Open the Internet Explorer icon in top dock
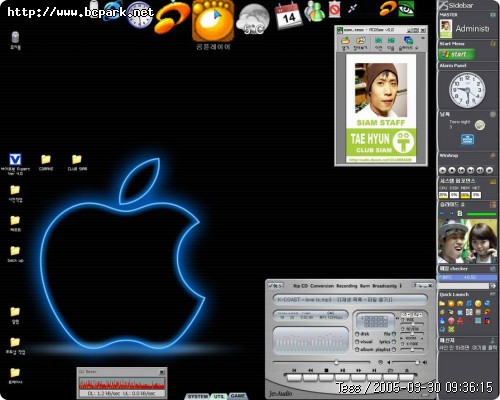The image size is (500, 400). [x=113, y=10]
